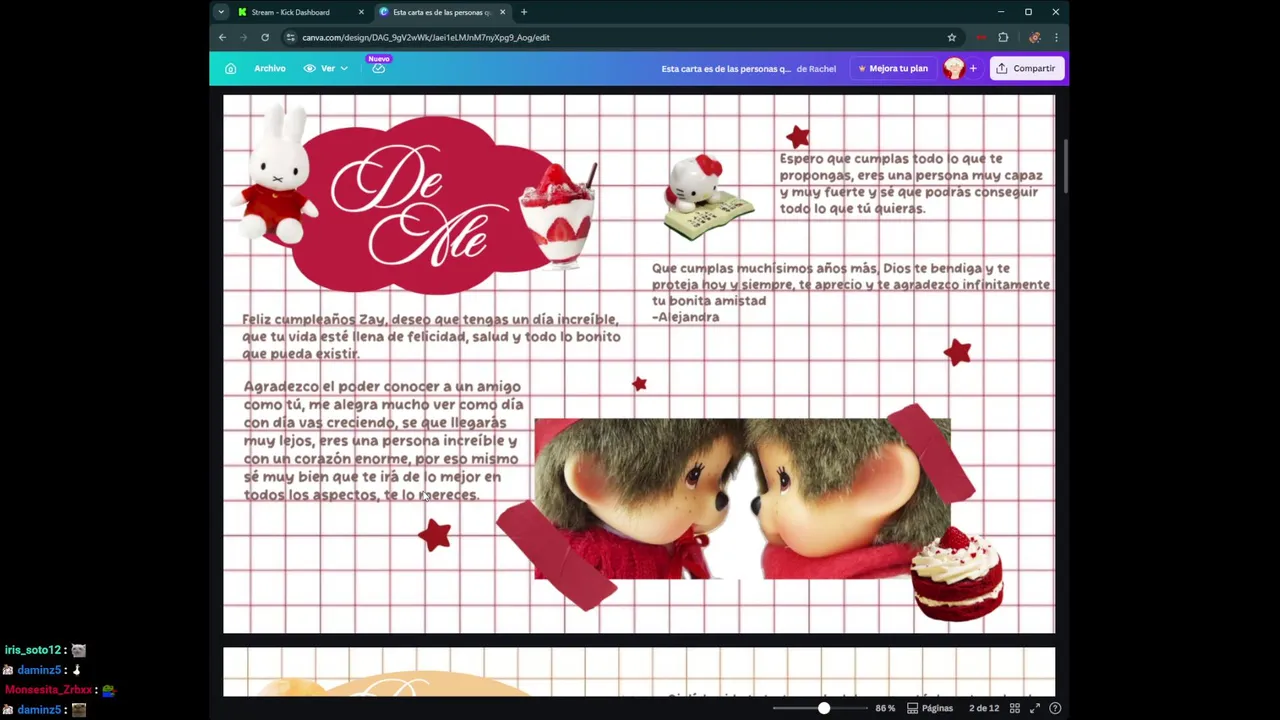Screen dimensions: 1280x720
Task: Open the Chrome profile icon
Action: tap(1034, 37)
